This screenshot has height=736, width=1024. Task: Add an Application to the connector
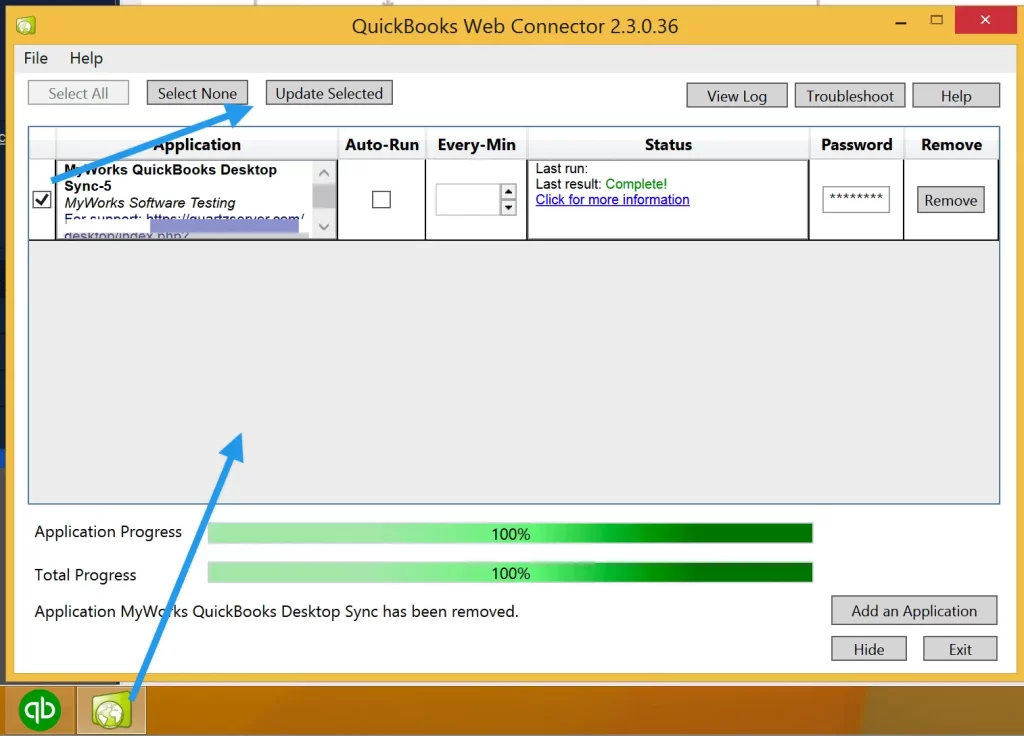(913, 610)
